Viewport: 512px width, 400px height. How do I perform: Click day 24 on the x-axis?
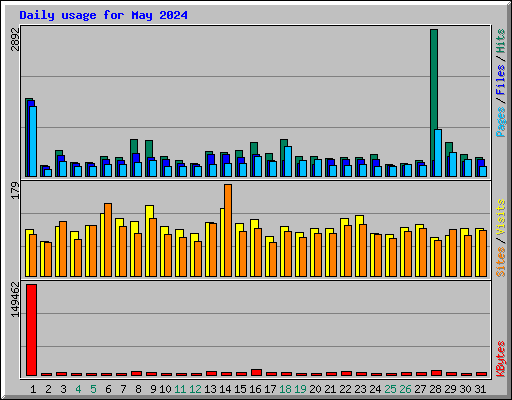pyautogui.click(x=375, y=389)
